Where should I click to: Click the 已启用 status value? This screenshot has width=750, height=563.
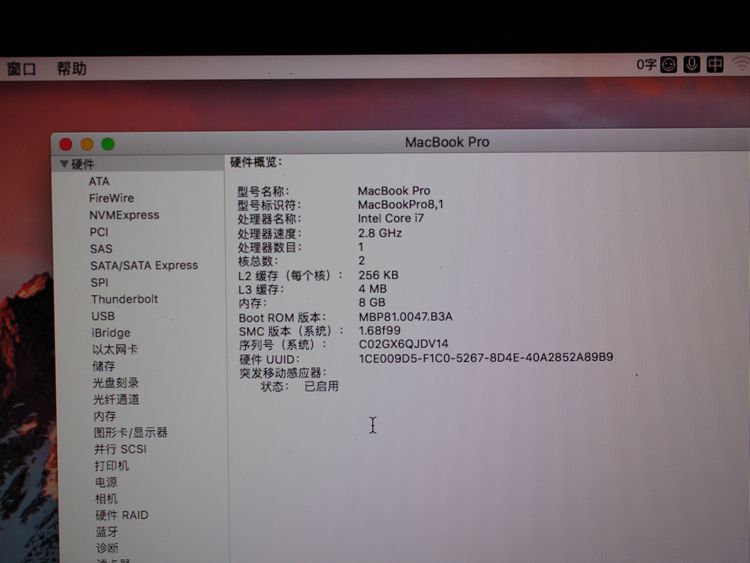point(321,386)
